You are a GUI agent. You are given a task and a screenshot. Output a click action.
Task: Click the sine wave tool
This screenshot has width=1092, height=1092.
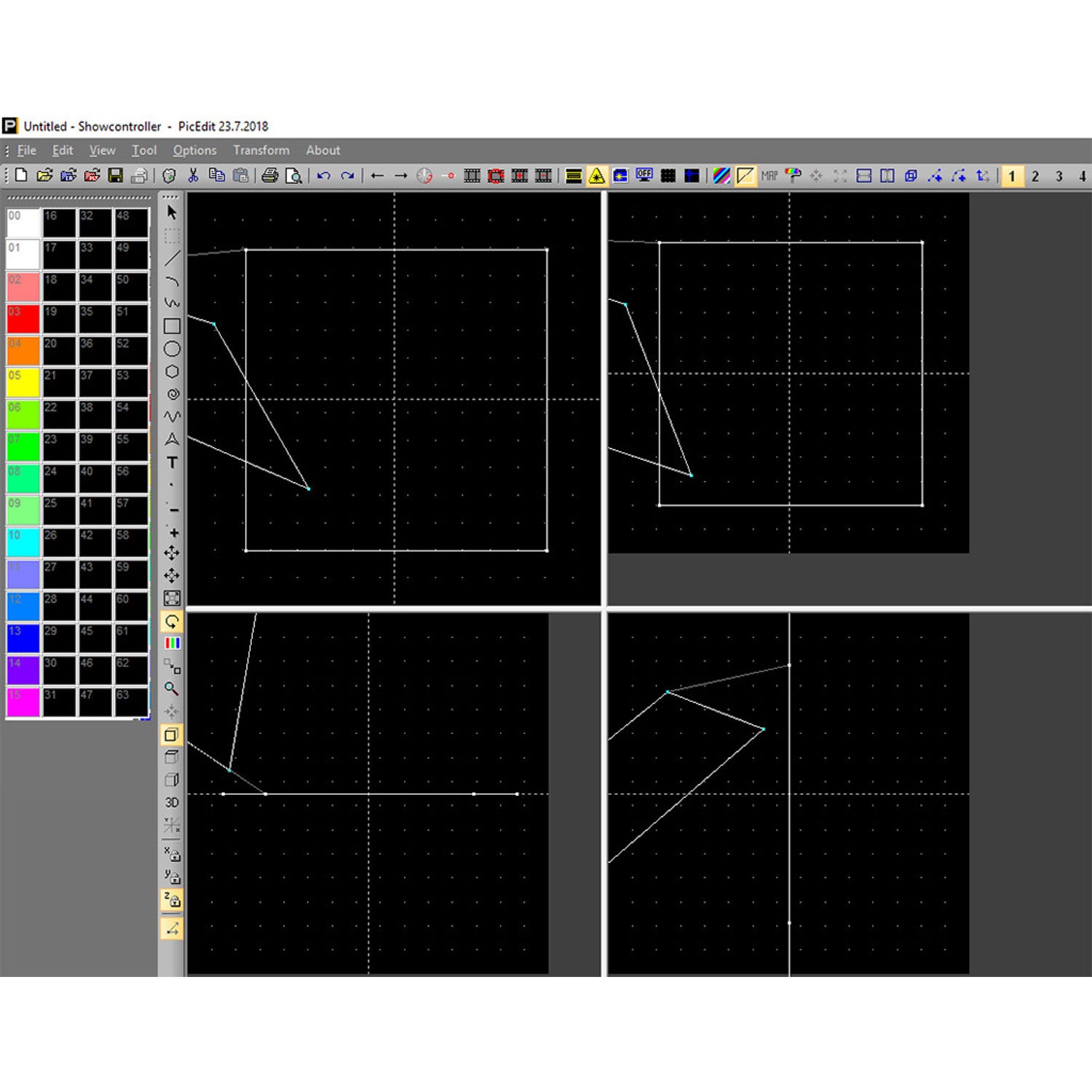(x=172, y=417)
